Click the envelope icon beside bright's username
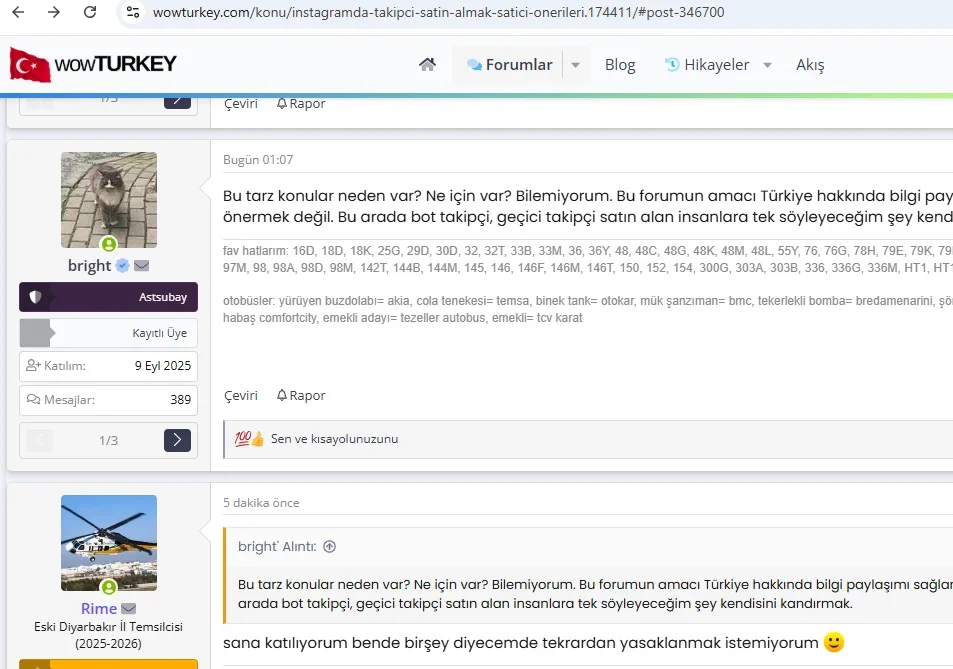Viewport: 953px width, 669px height. coord(141,266)
